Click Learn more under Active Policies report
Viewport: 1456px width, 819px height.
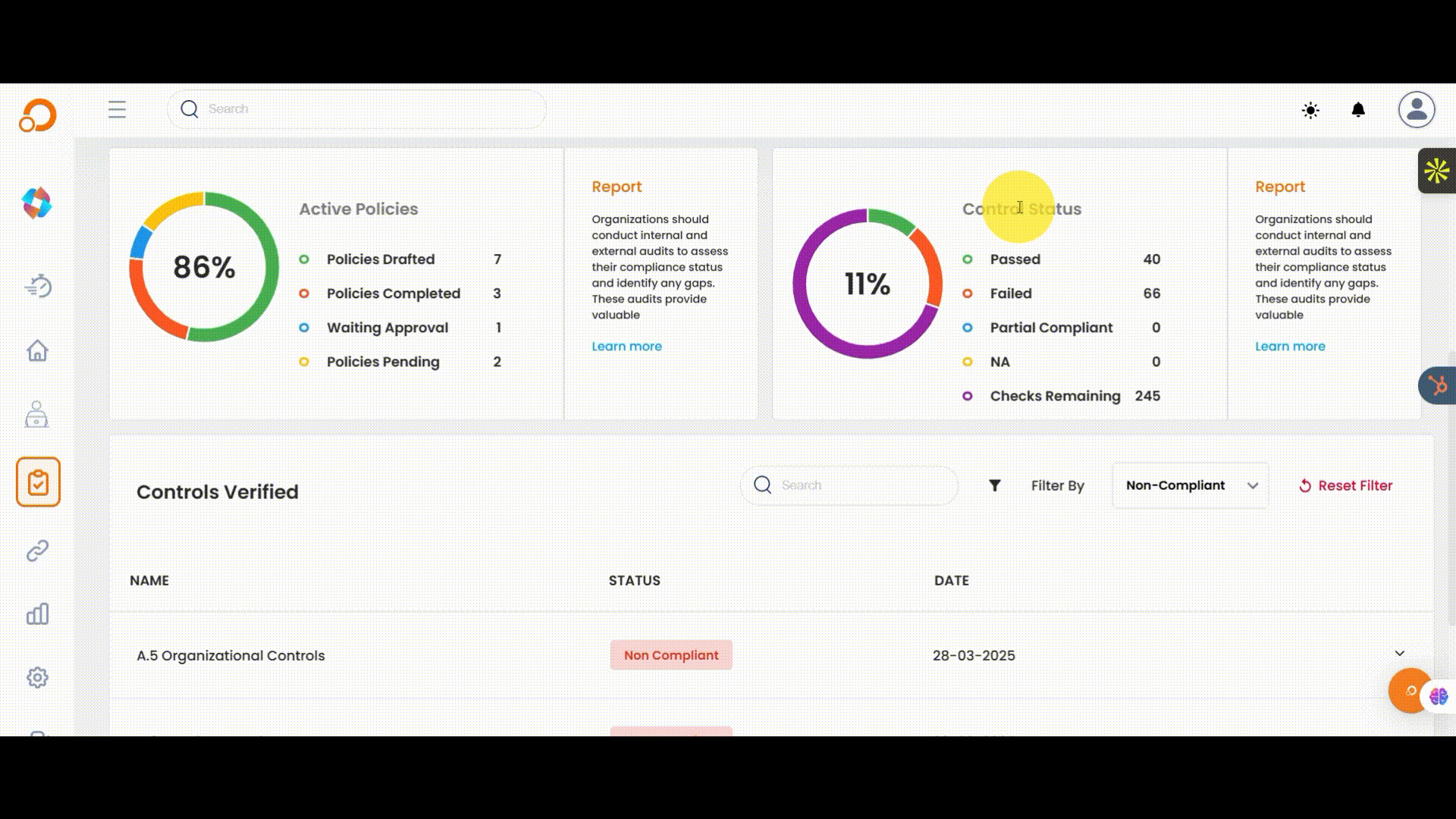(x=626, y=347)
